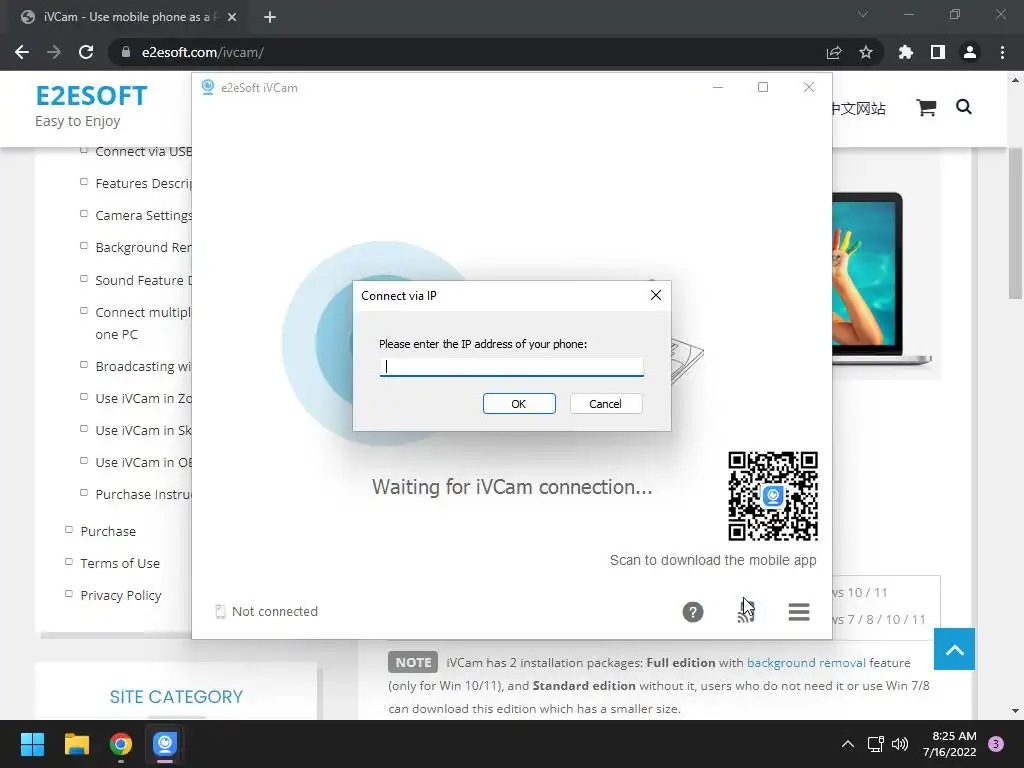Open Use iVCam in Zoom sidebar item
The image size is (1024, 768).
coord(143,398)
